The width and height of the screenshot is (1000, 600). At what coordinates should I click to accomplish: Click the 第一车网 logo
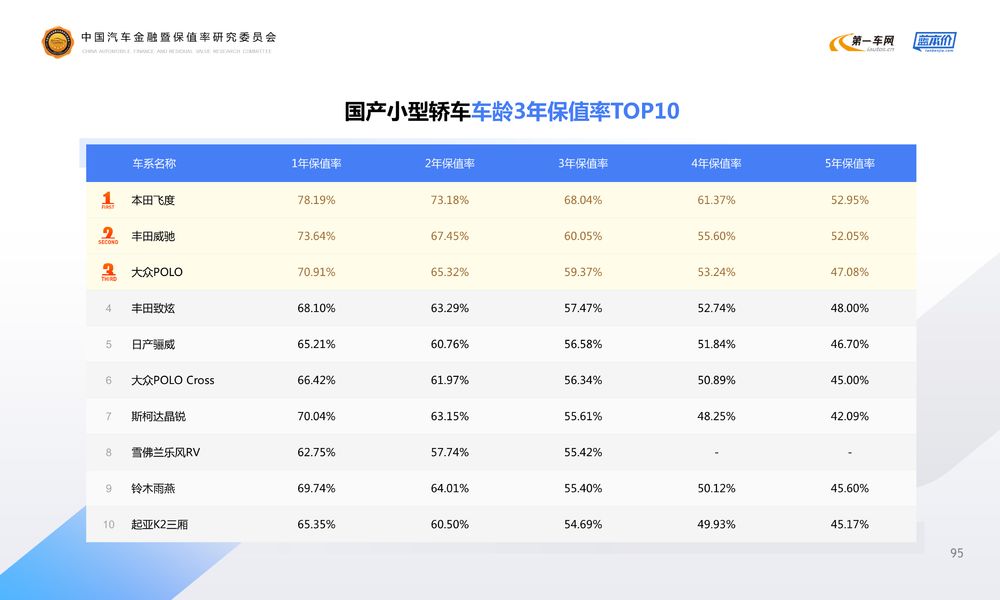point(862,41)
